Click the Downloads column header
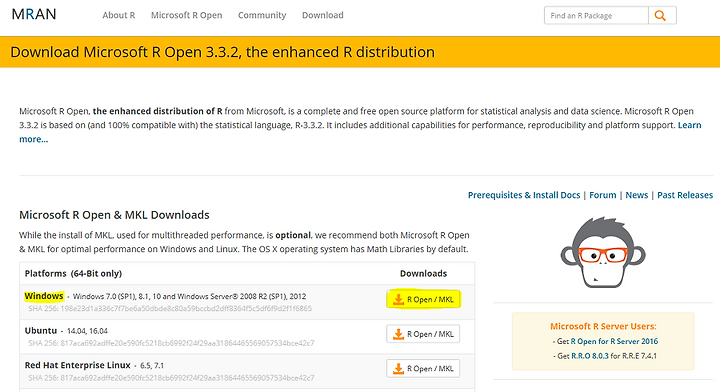The image size is (720, 392). pyautogui.click(x=423, y=274)
